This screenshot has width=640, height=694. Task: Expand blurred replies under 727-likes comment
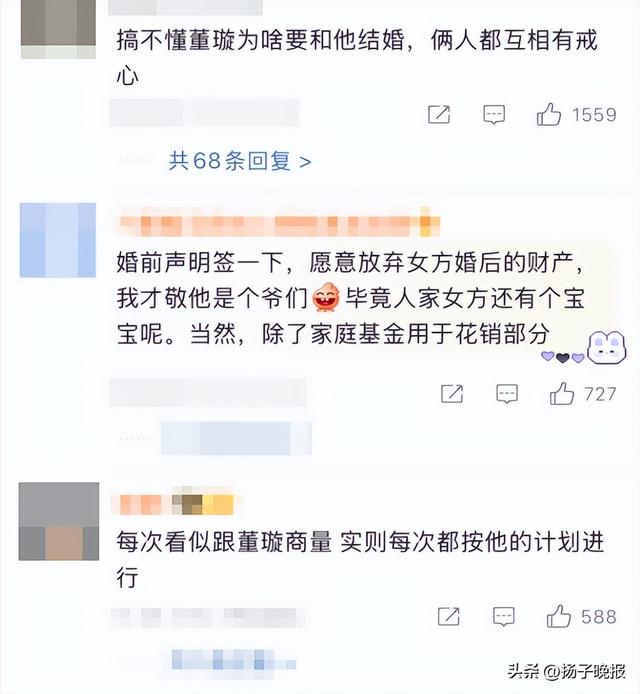(x=236, y=438)
